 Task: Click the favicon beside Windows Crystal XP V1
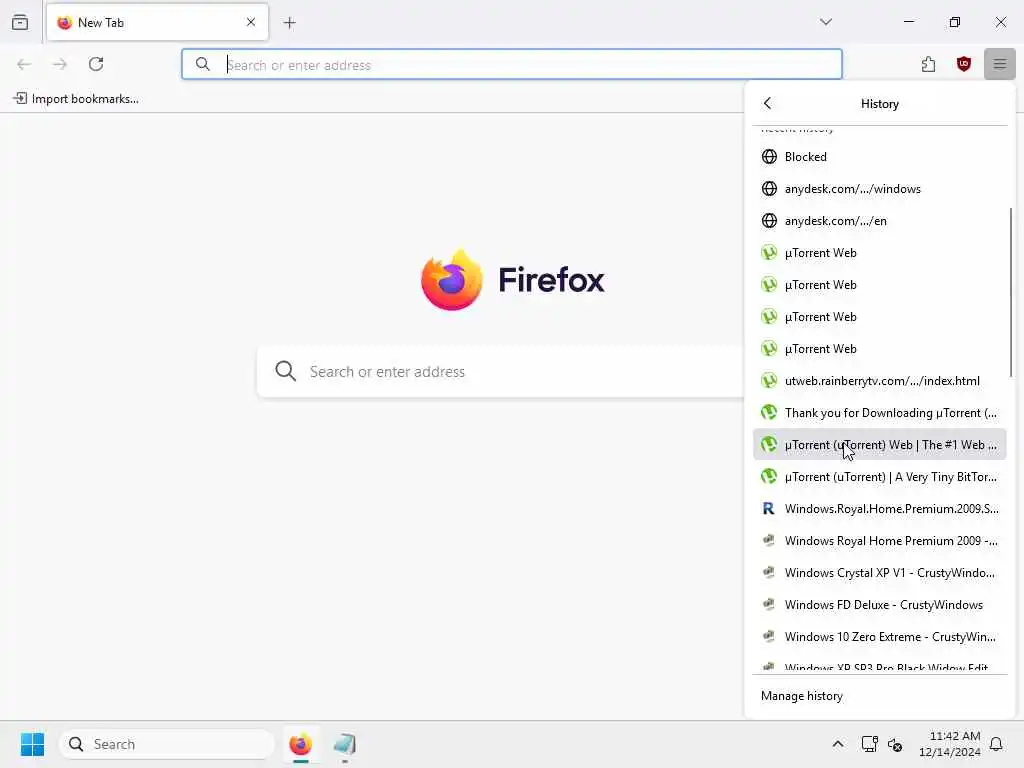pyautogui.click(x=769, y=573)
